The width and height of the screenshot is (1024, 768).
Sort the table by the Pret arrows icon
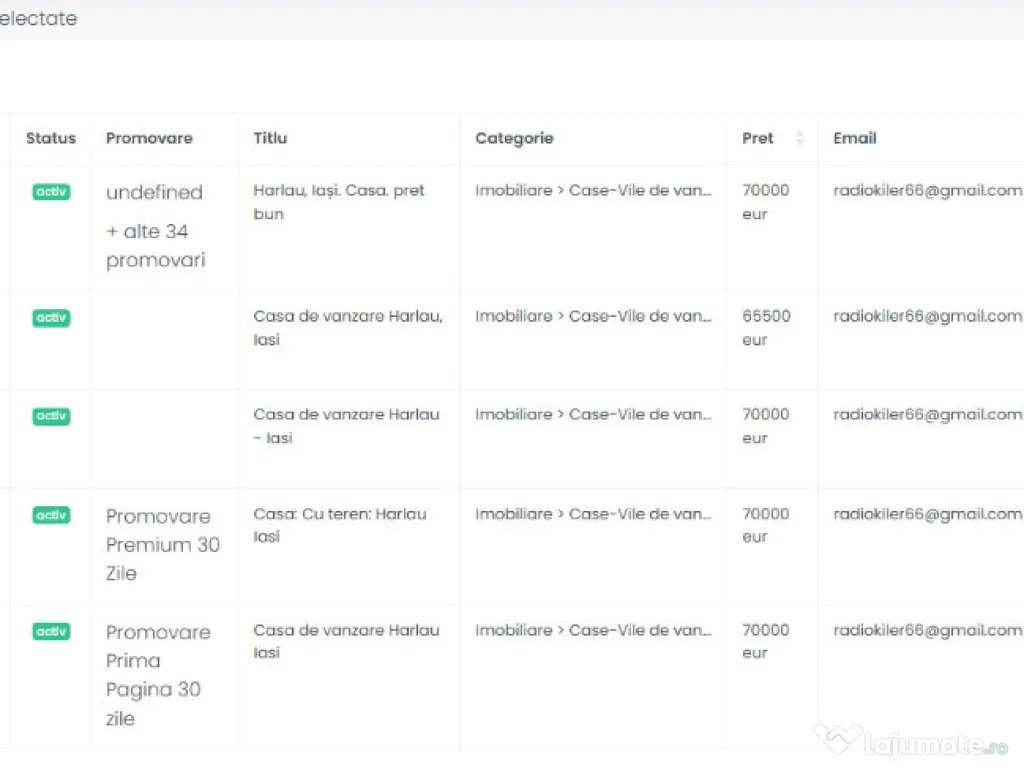pyautogui.click(x=799, y=139)
